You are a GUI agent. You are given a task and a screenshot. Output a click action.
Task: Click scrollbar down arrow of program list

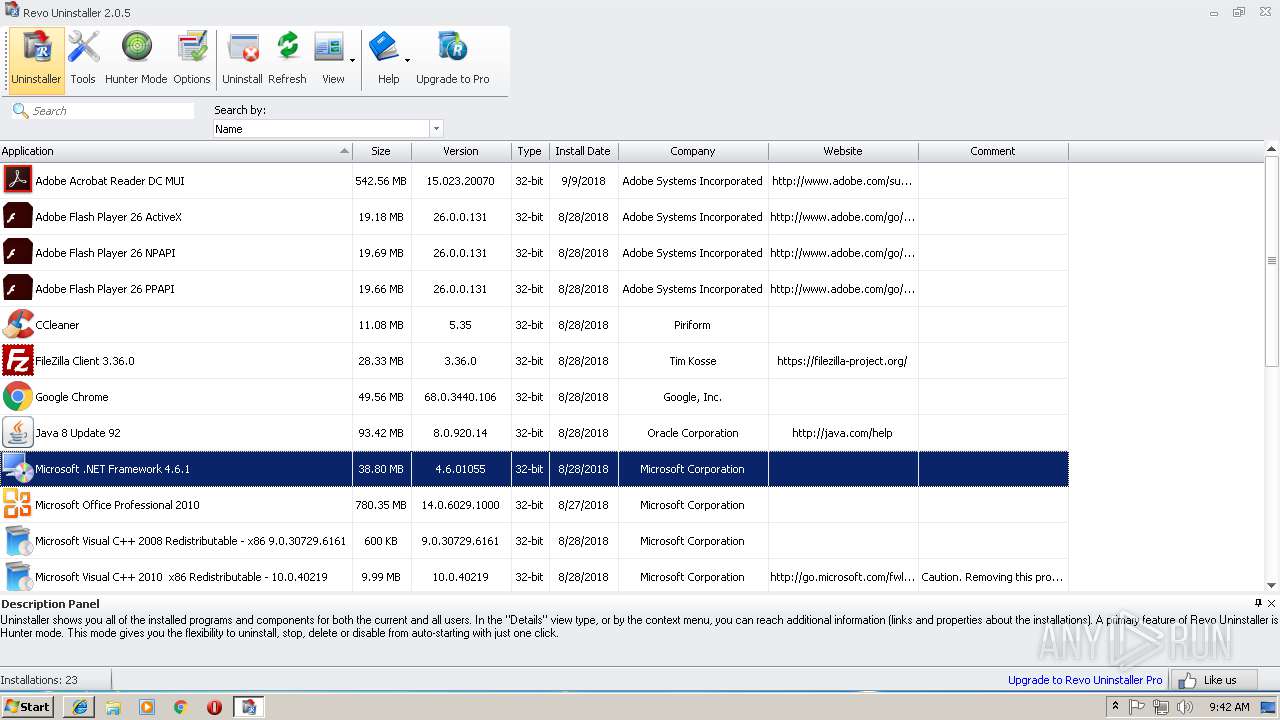(1272, 585)
